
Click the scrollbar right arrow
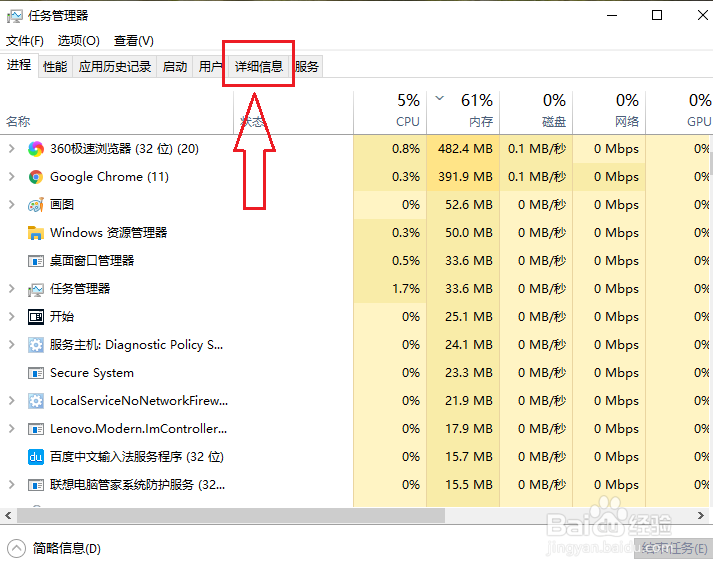coord(701,516)
